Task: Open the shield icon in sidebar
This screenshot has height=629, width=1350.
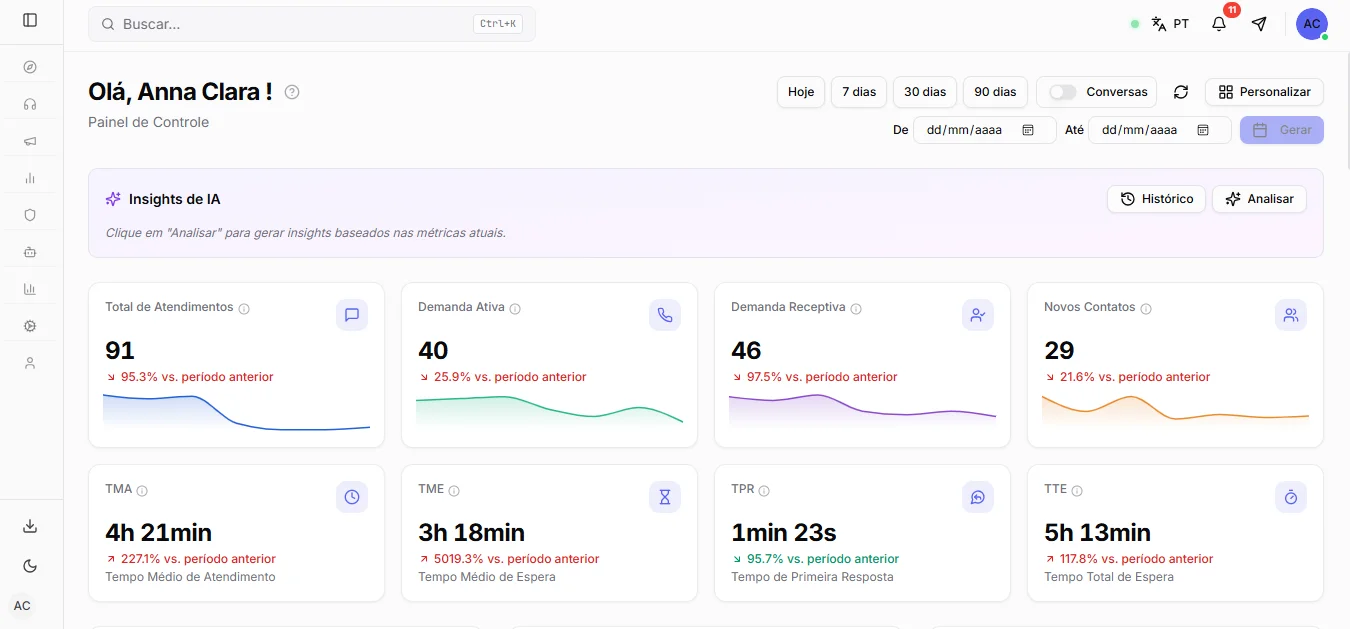Action: click(x=30, y=215)
